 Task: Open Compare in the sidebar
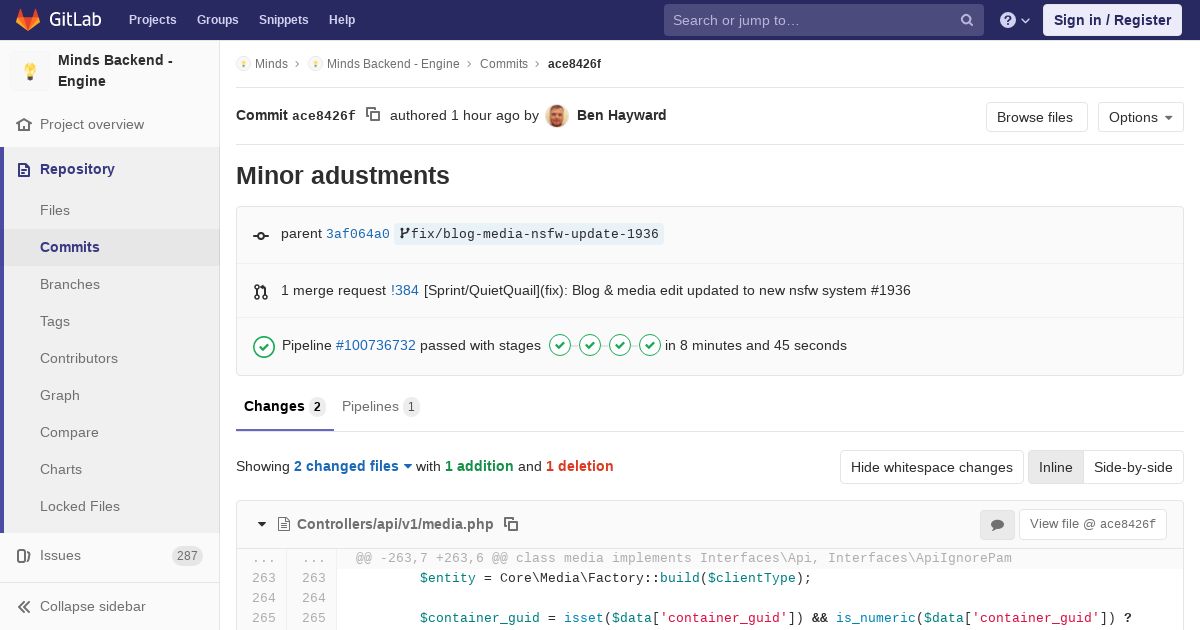[x=69, y=432]
